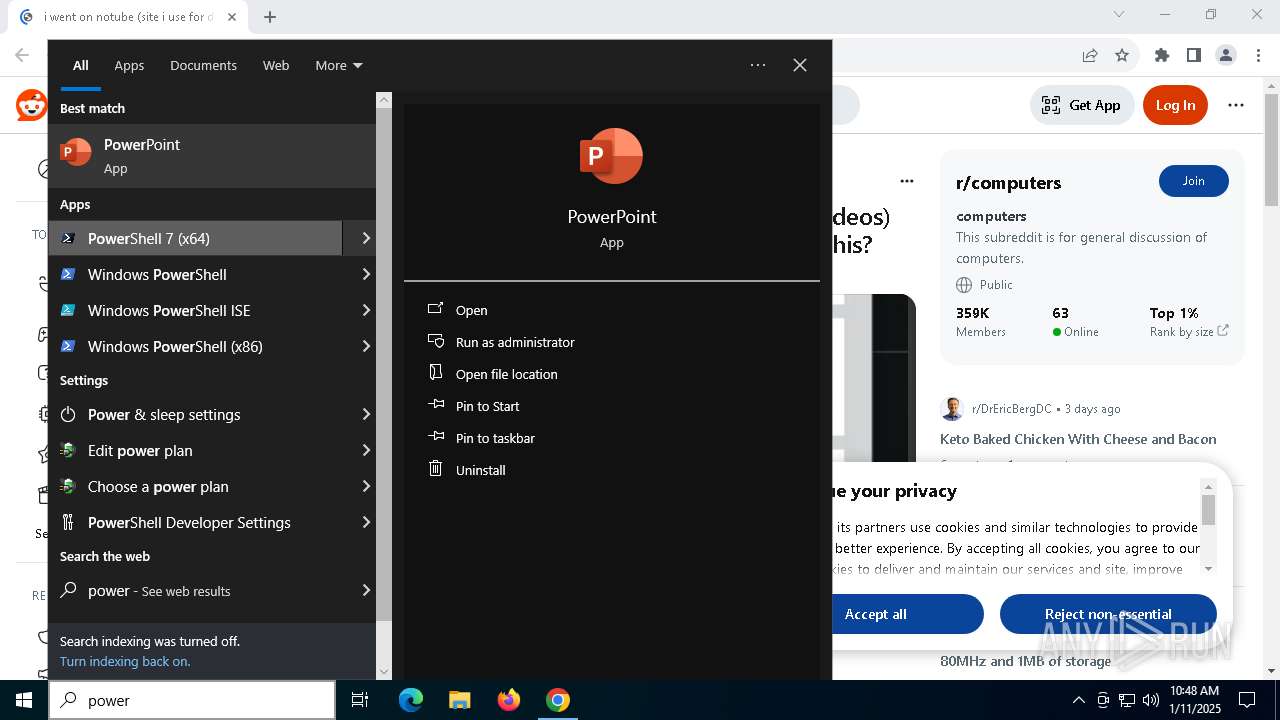Open PowerPoint best match result
Viewport: 1280px width, 720px height.
pos(212,156)
